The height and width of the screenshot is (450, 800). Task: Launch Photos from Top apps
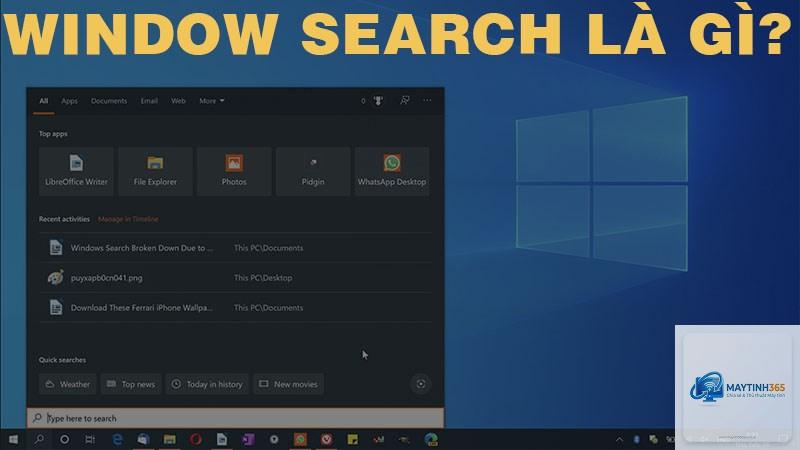point(234,171)
